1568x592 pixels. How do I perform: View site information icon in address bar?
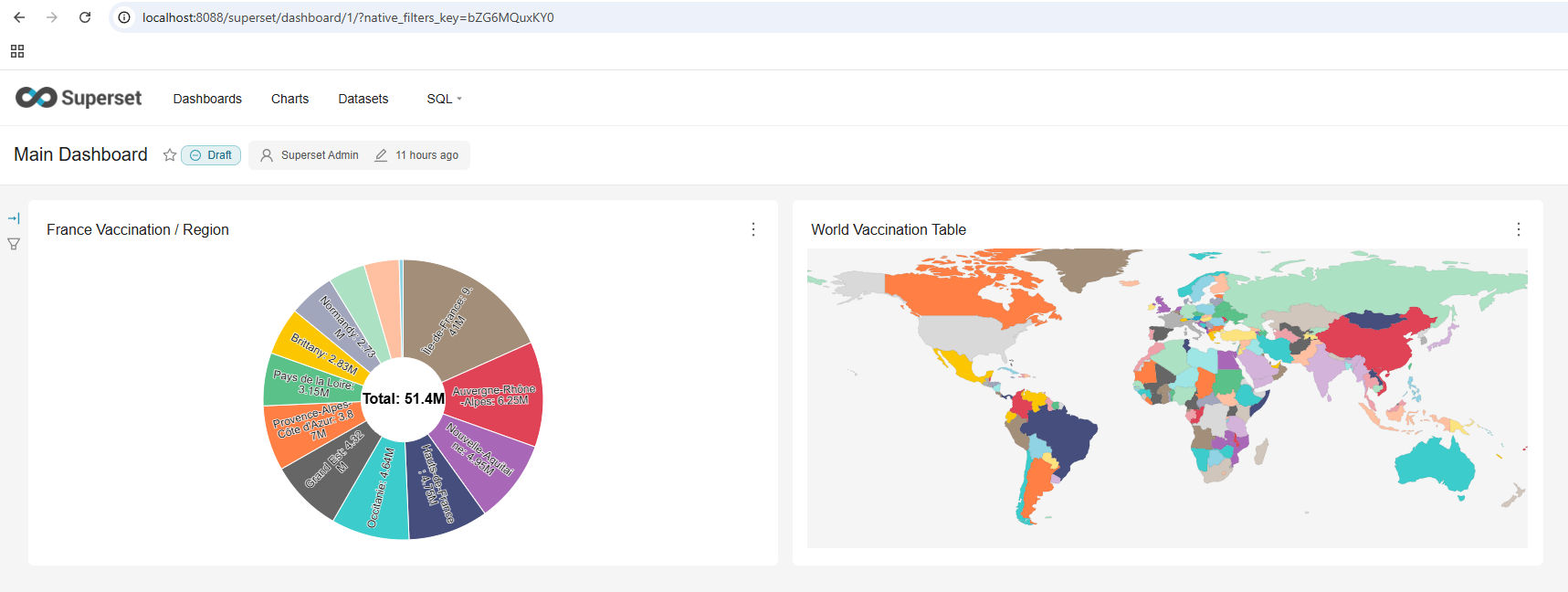(x=124, y=17)
